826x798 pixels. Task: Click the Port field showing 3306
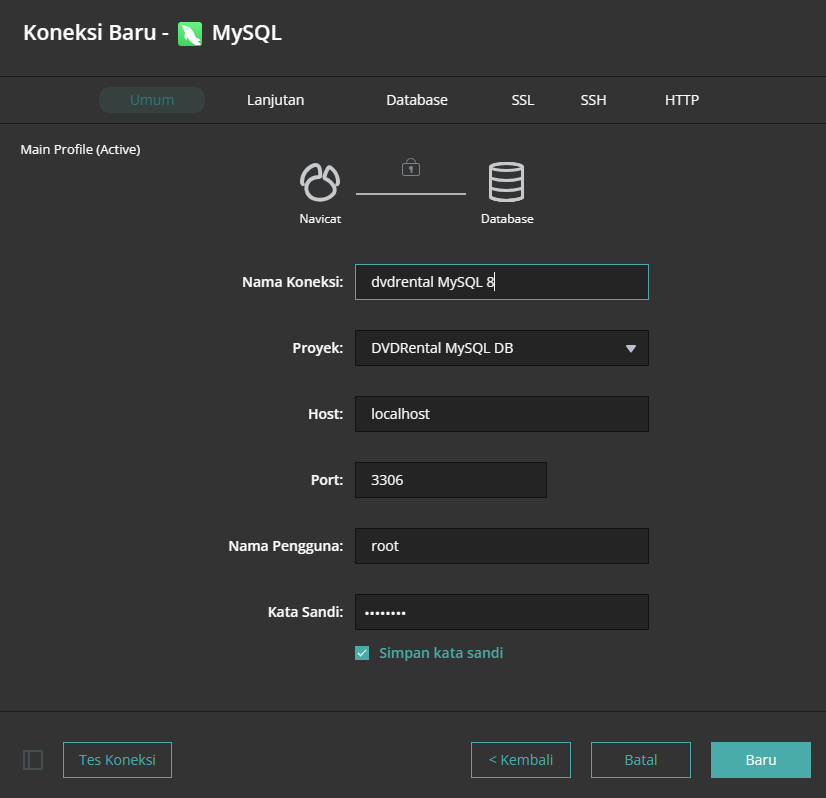click(451, 480)
